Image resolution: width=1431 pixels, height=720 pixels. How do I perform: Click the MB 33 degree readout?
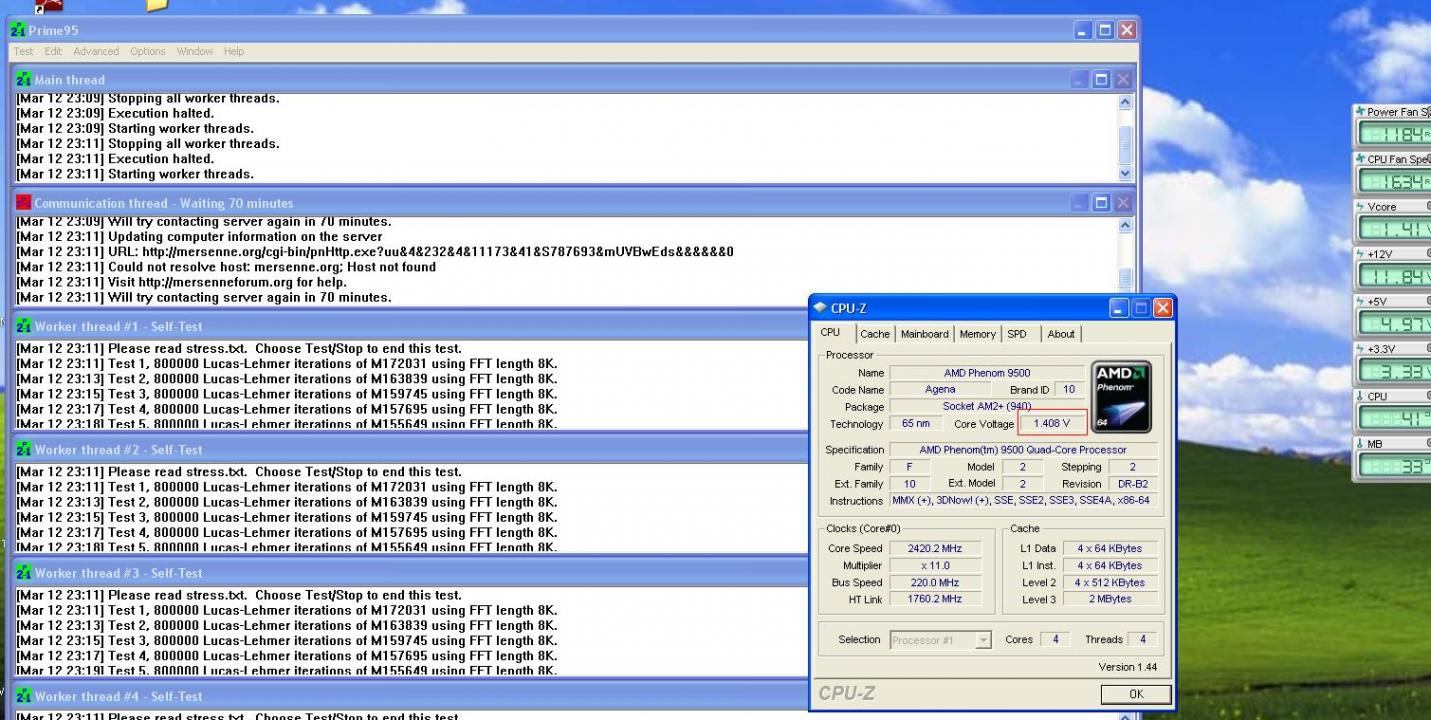pyautogui.click(x=1395, y=465)
